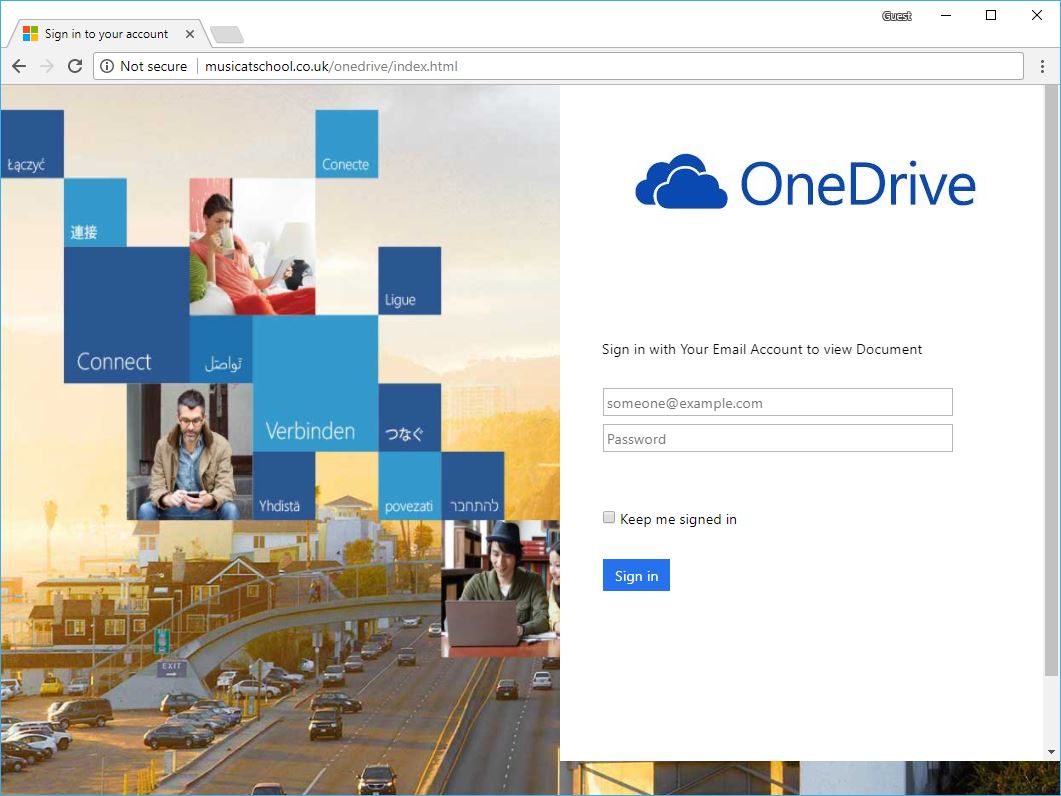1061x796 pixels.
Task: Click the 'Connect' tile
Action: click(127, 315)
